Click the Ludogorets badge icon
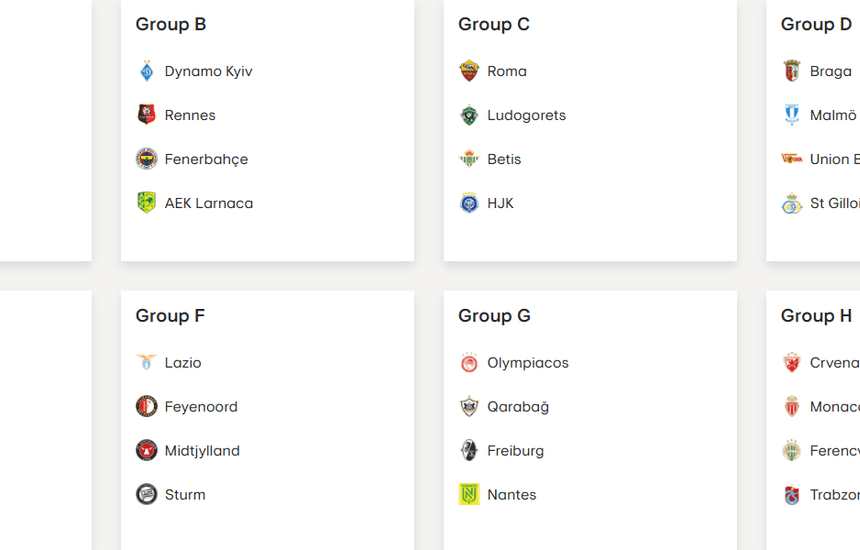 click(x=469, y=115)
